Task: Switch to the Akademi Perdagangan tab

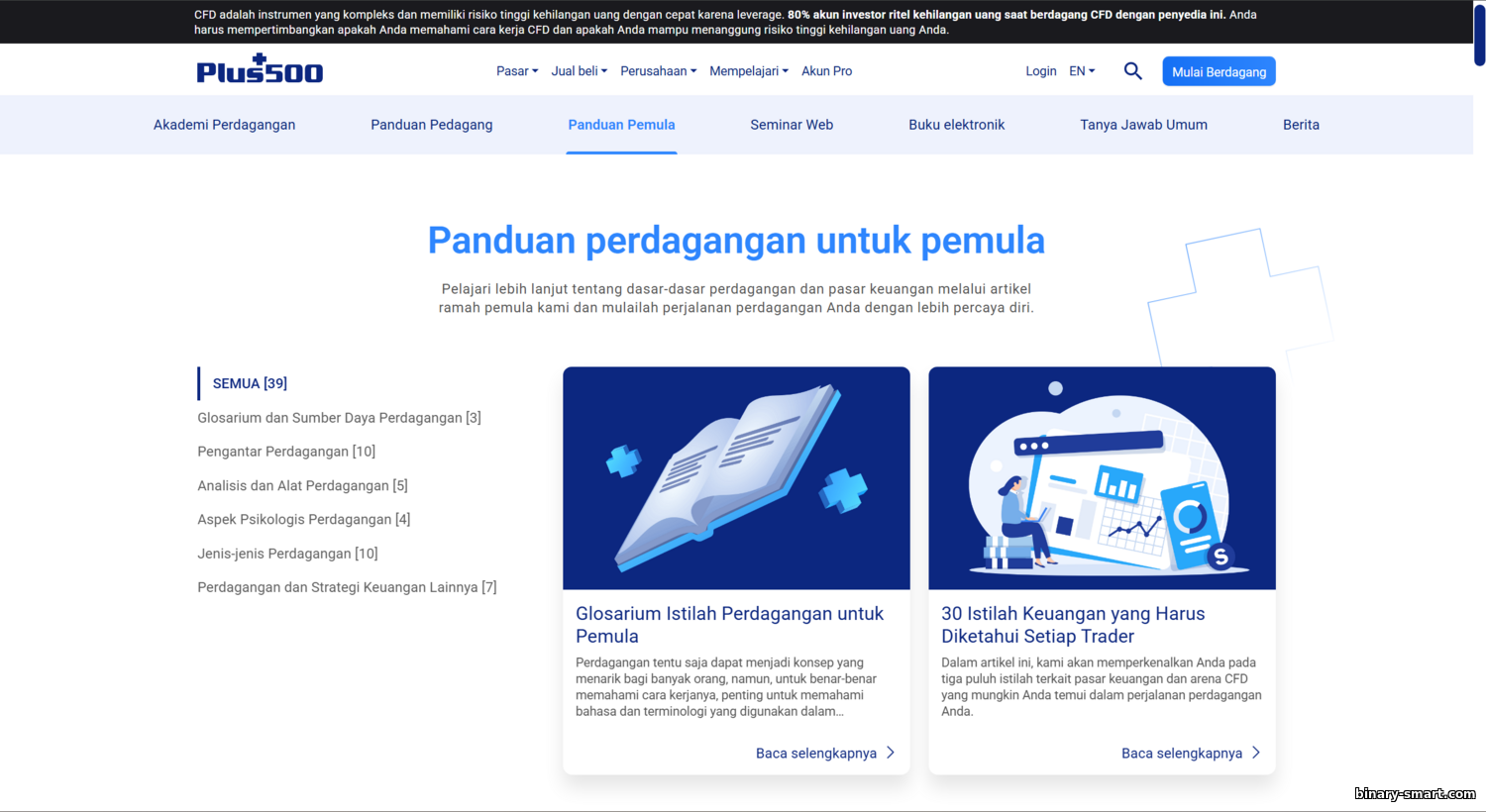Action: pyautogui.click(x=224, y=125)
